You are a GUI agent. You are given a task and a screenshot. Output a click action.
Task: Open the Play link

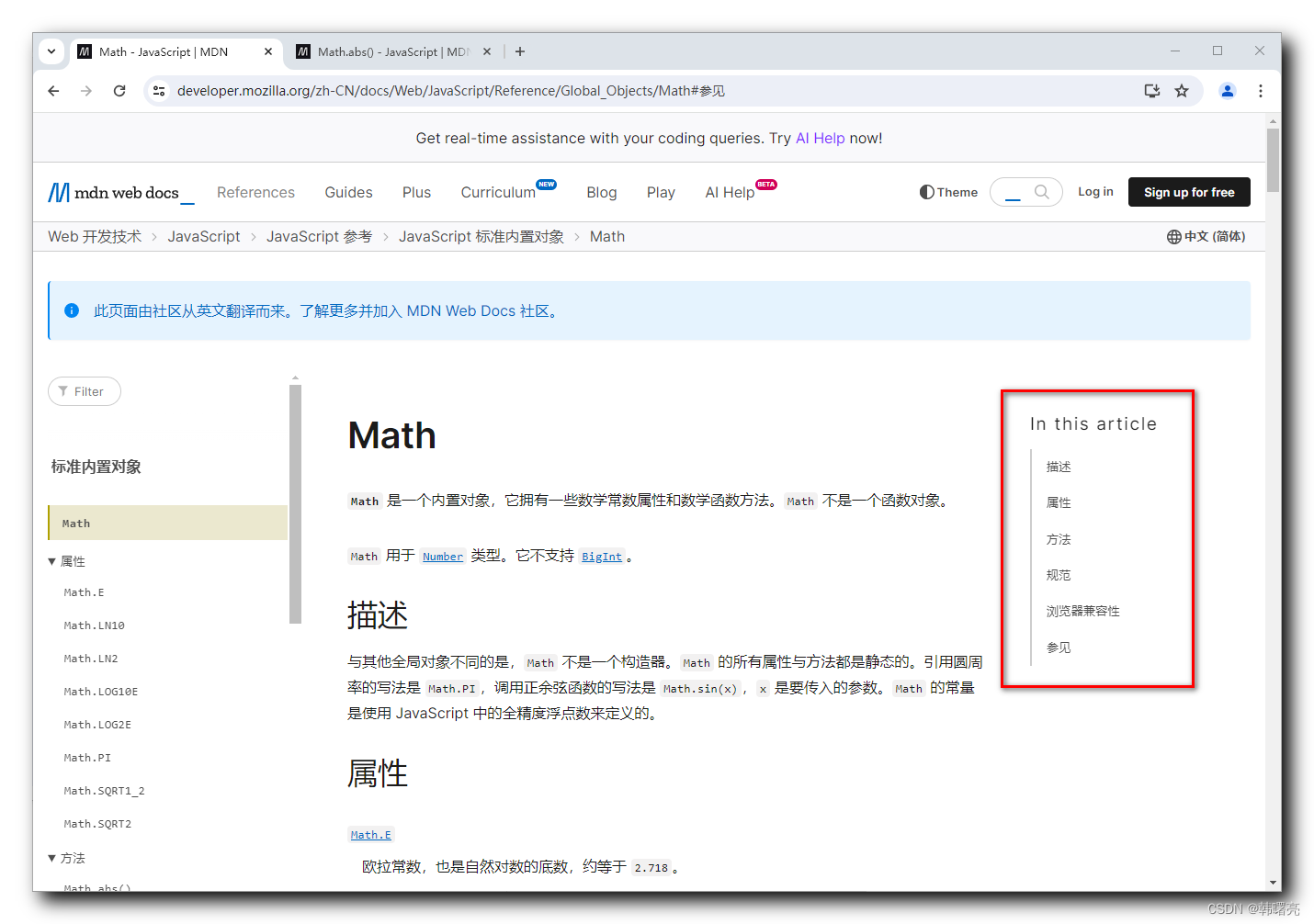click(661, 193)
